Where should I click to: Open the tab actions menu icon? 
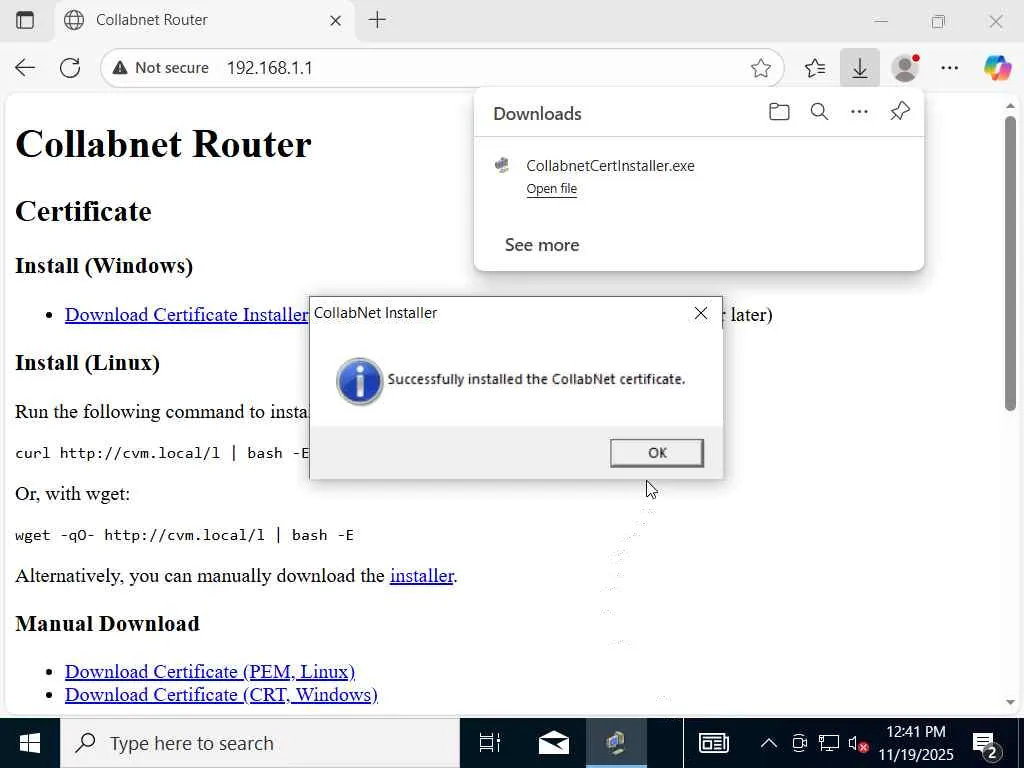[x=25, y=20]
